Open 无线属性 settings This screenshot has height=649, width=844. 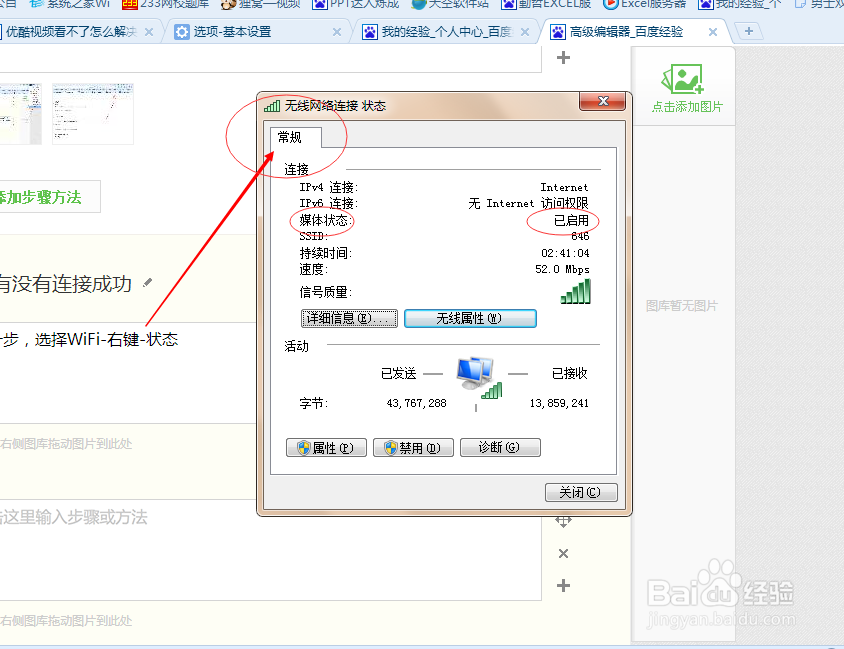point(470,318)
